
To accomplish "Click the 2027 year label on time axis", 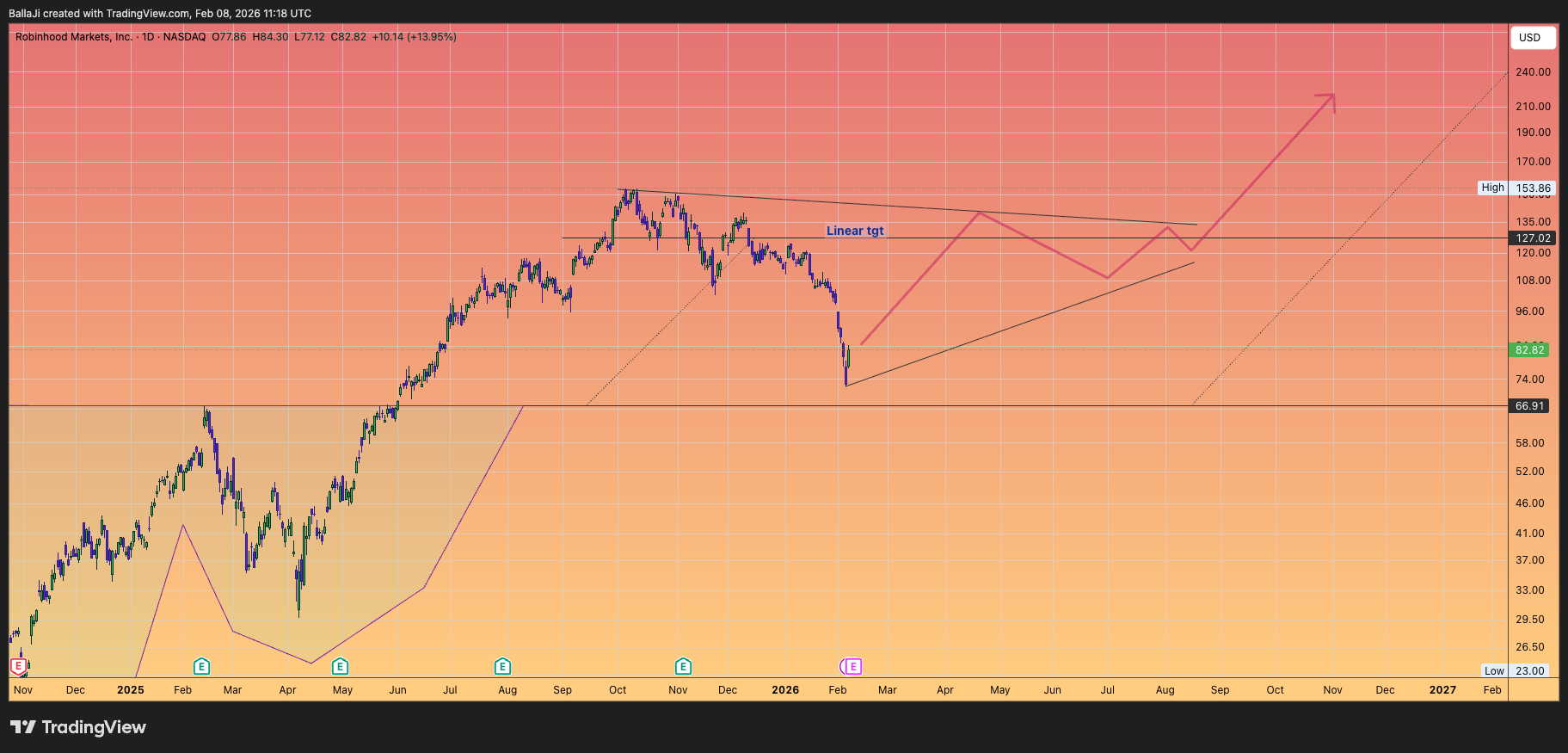I will 1442,690.
